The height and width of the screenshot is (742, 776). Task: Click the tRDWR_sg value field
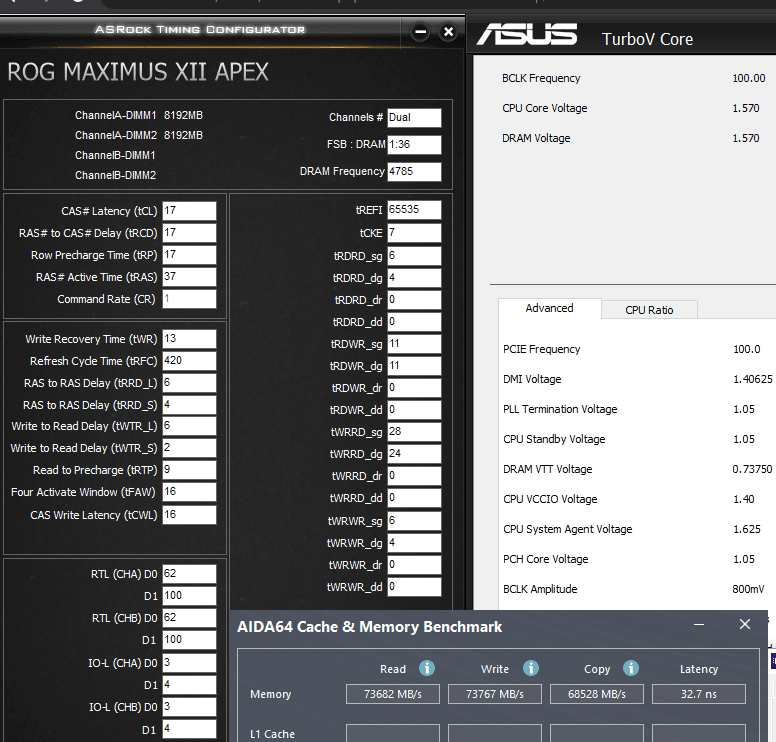[414, 344]
